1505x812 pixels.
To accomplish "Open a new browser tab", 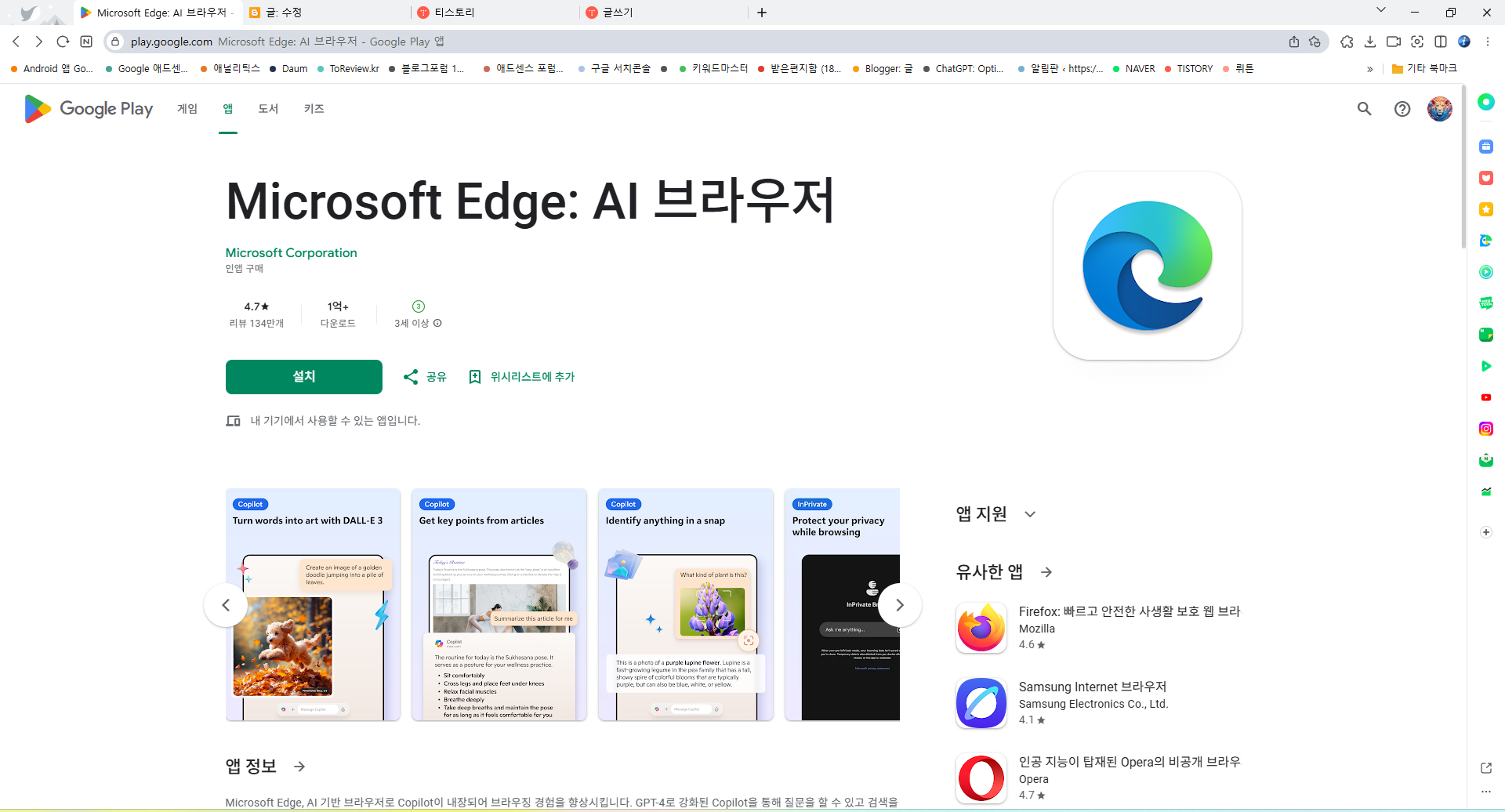I will point(762,13).
